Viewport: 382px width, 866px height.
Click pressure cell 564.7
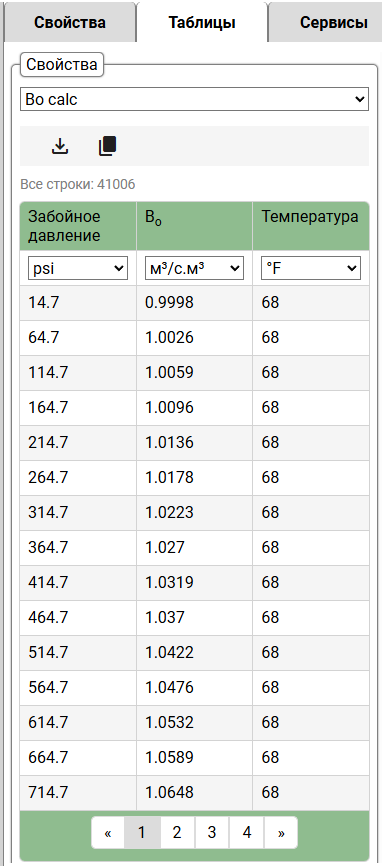point(78,688)
